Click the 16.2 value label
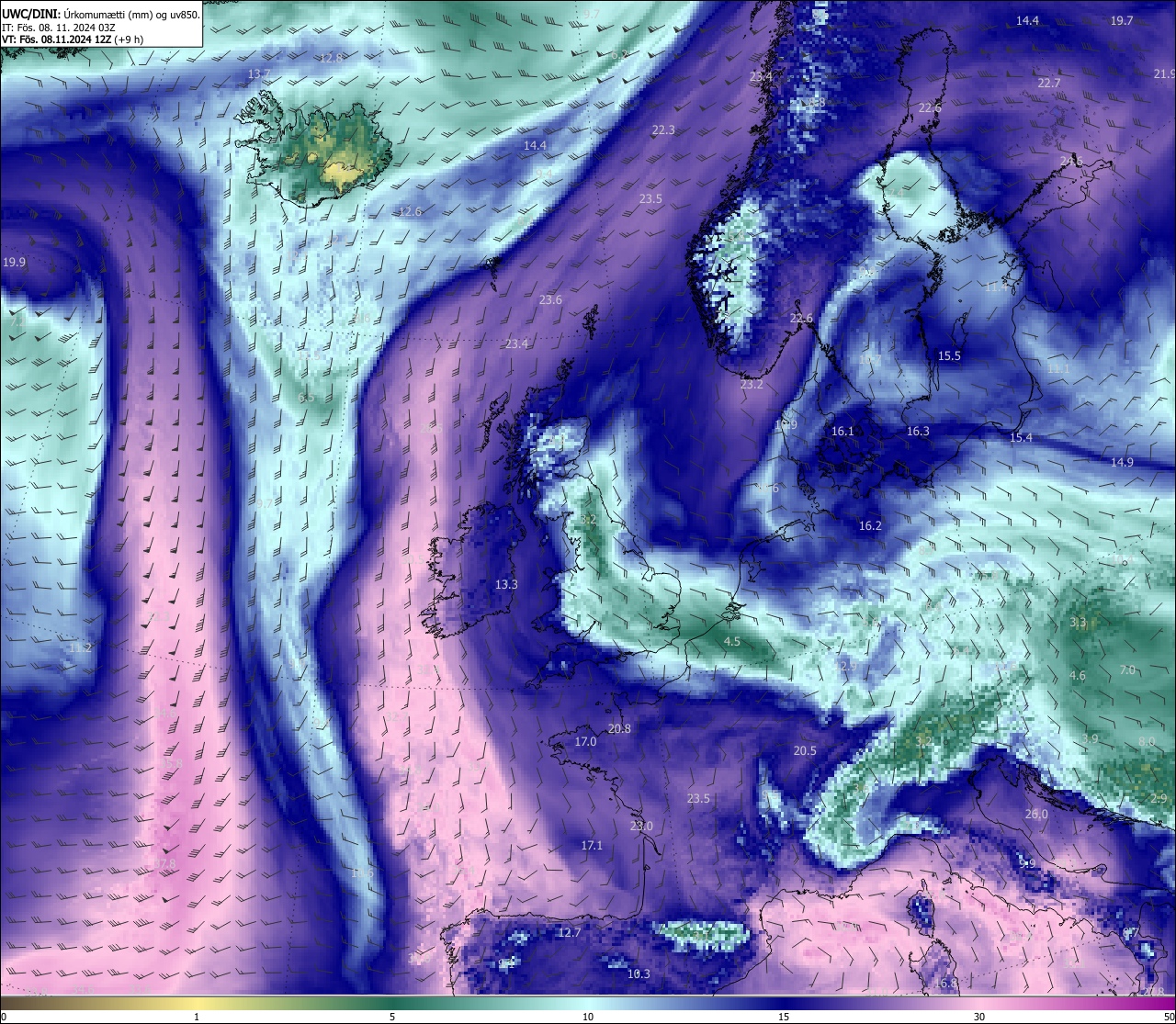The image size is (1176, 1024). tap(870, 525)
